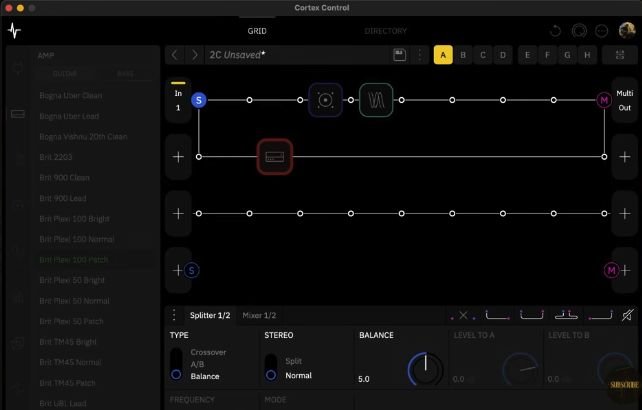
Task: Activate scene E
Action: click(x=527, y=55)
